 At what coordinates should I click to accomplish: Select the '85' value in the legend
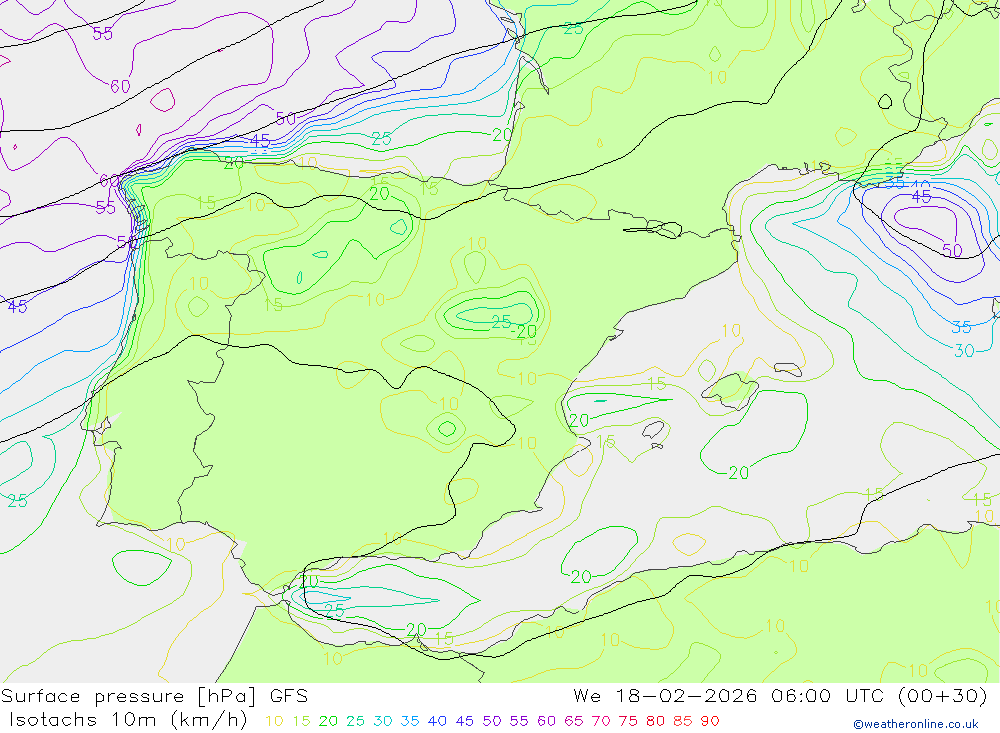click(683, 722)
